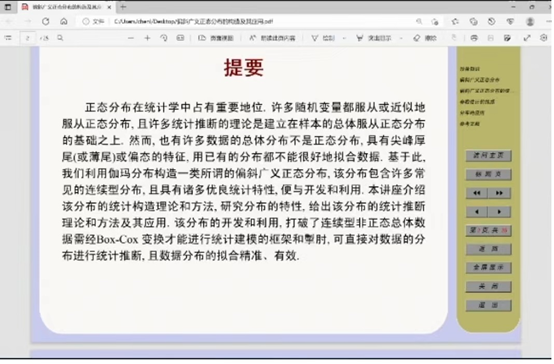Click the 返回 button
This screenshot has width=554, height=364.
(488, 249)
